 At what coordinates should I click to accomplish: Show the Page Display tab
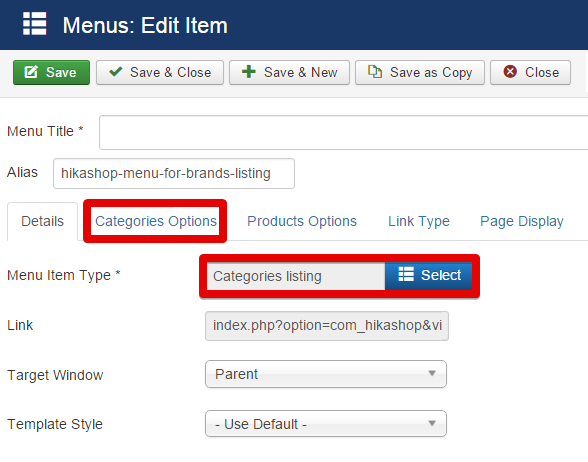coord(522,221)
